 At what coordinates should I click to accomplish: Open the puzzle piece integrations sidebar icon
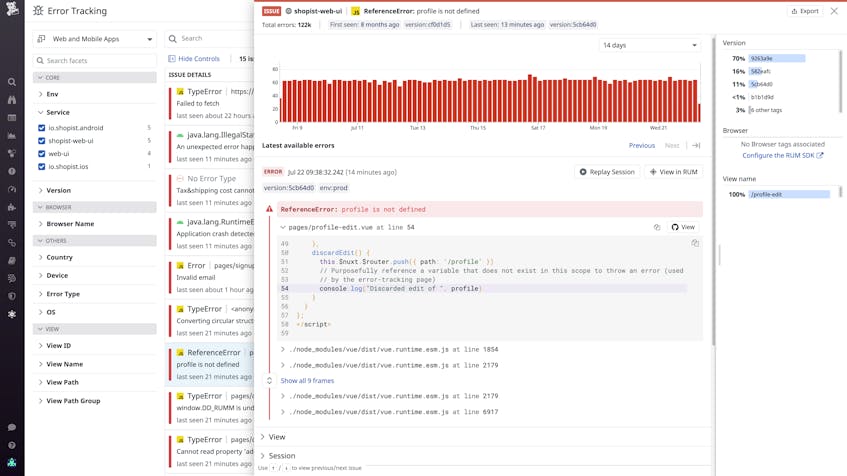[x=12, y=207]
